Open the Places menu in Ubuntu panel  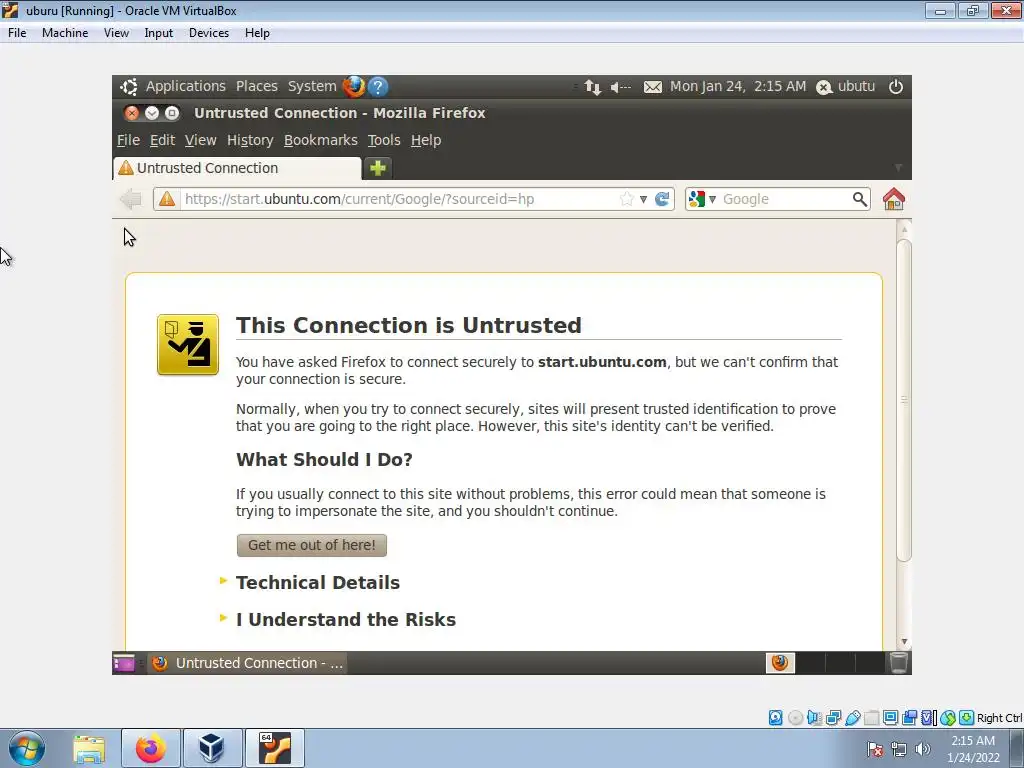pos(257,86)
